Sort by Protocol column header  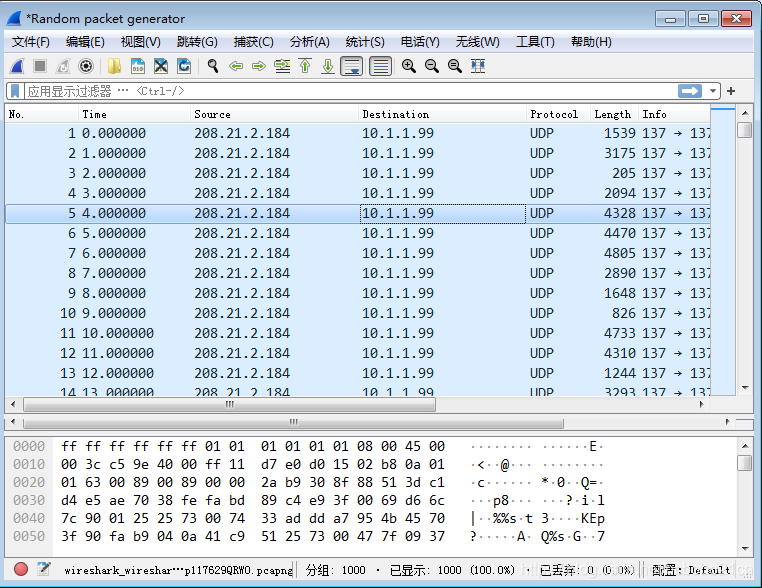pos(558,114)
